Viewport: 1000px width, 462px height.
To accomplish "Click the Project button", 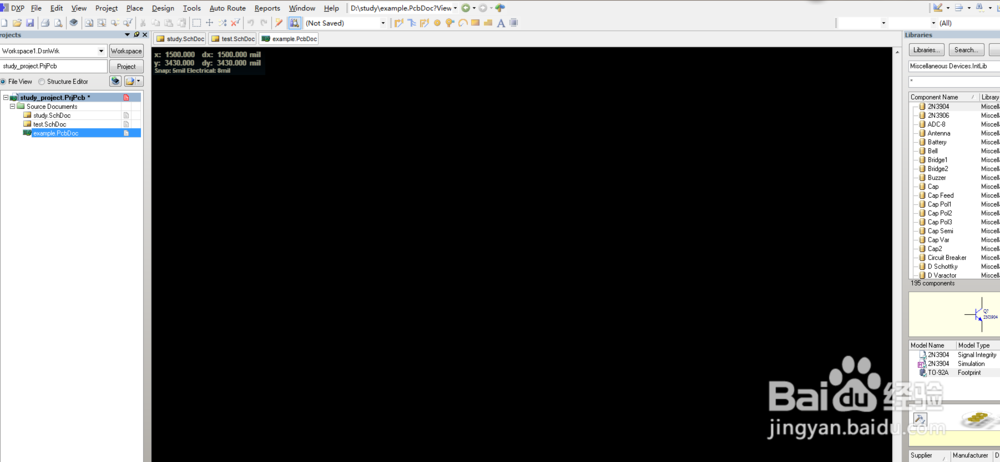I will (x=126, y=66).
